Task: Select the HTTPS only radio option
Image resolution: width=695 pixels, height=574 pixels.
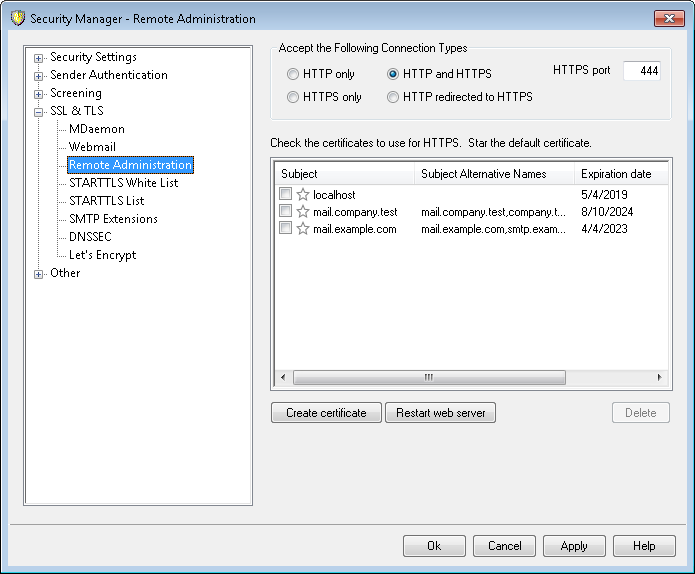Action: pyautogui.click(x=293, y=97)
